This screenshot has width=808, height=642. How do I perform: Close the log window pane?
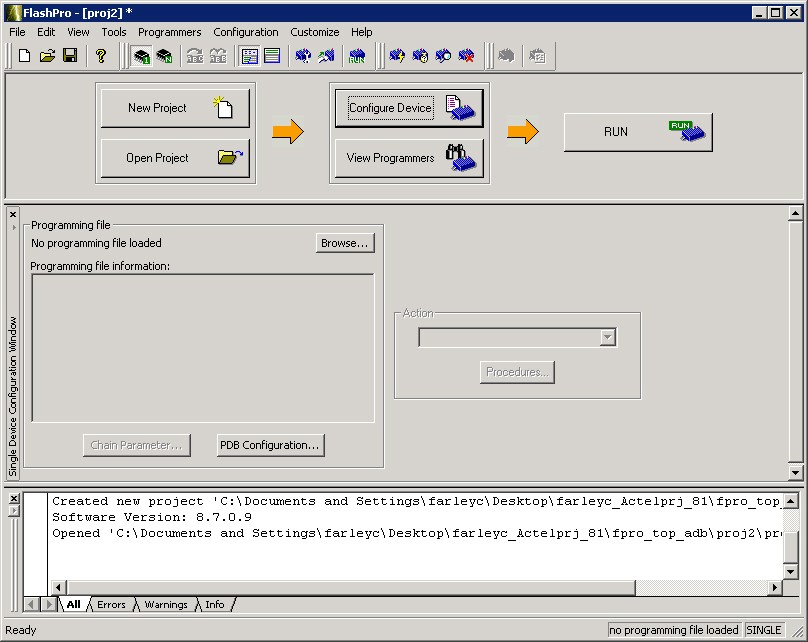pos(14,498)
